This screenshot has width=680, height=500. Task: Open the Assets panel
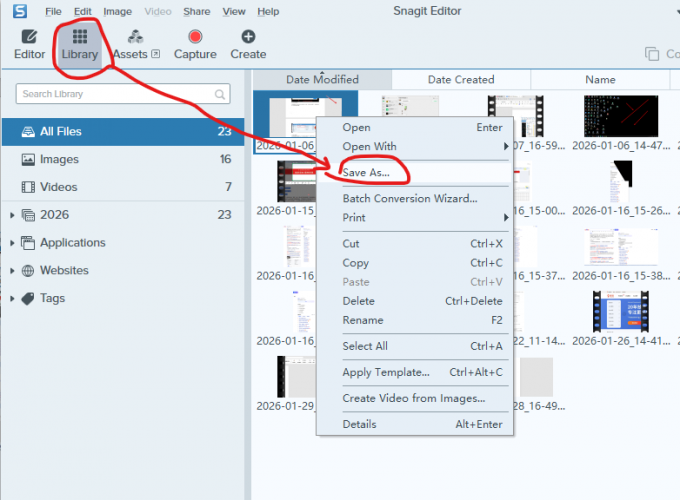135,44
